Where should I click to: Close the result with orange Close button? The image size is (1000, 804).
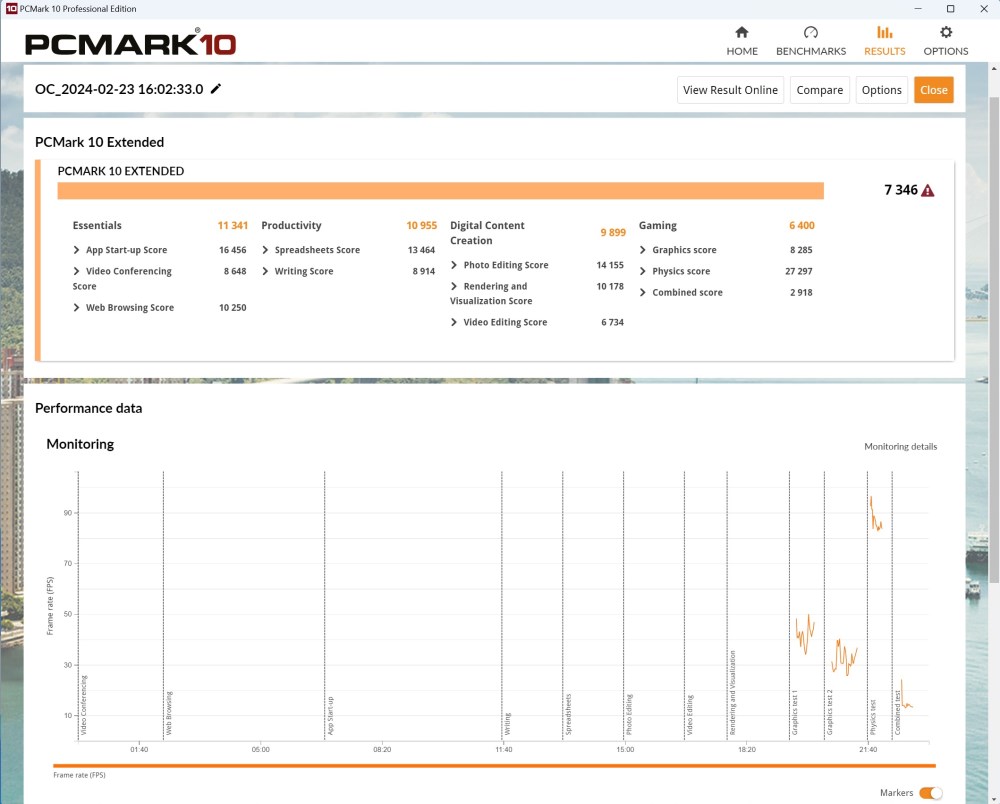coord(934,90)
